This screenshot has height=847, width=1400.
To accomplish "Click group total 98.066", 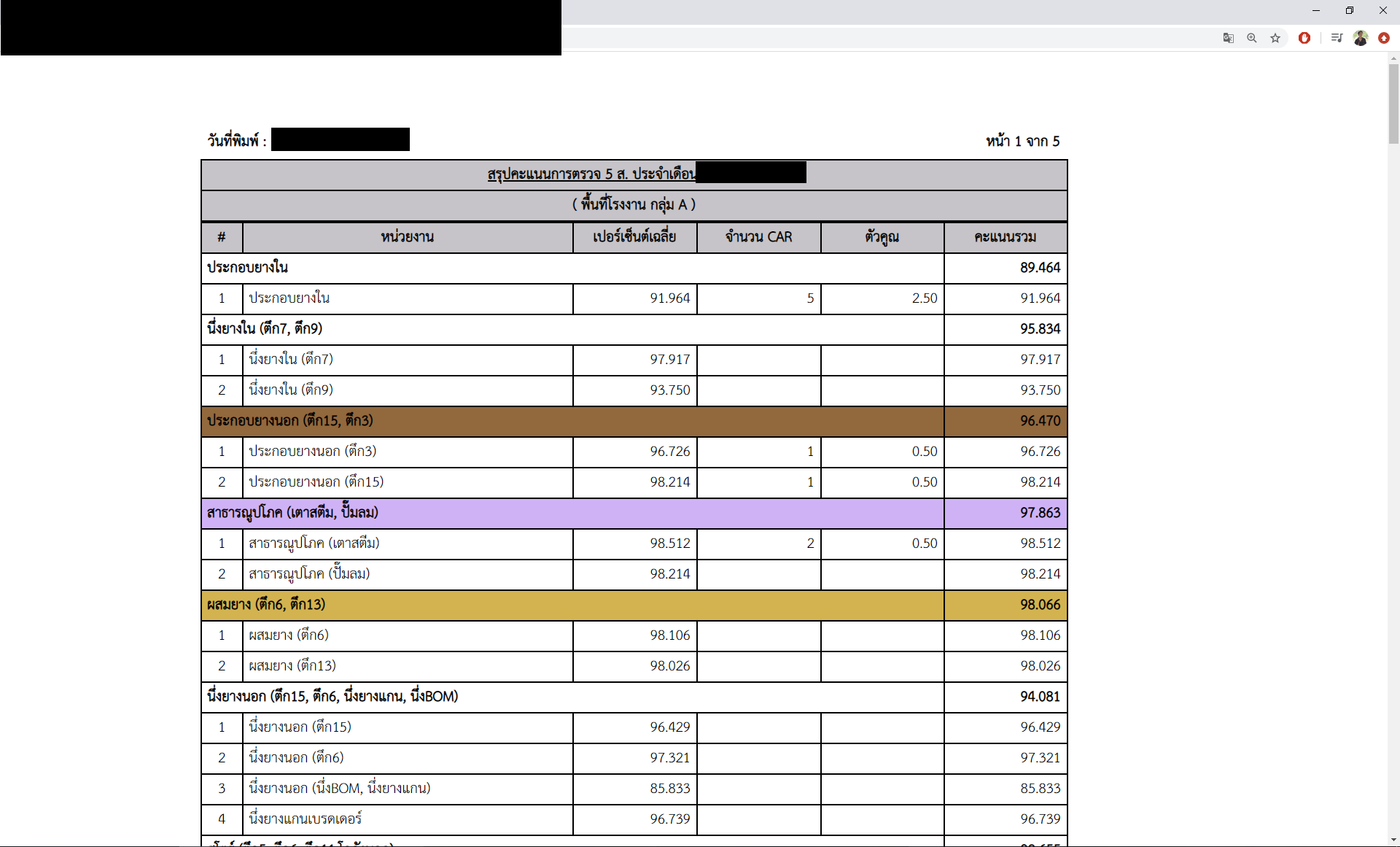I will (x=1040, y=605).
